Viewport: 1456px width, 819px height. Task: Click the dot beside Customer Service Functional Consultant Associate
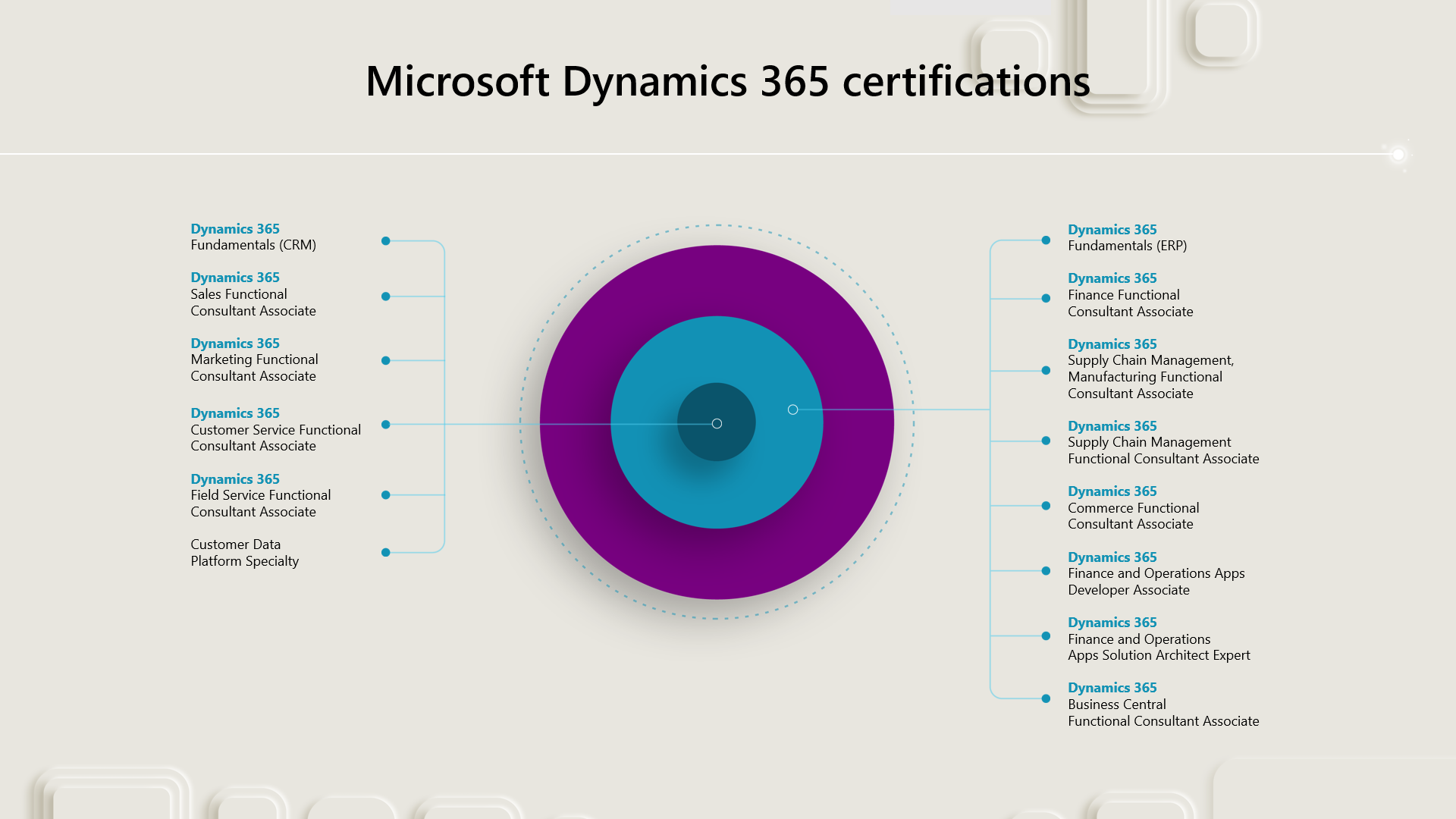(x=387, y=425)
